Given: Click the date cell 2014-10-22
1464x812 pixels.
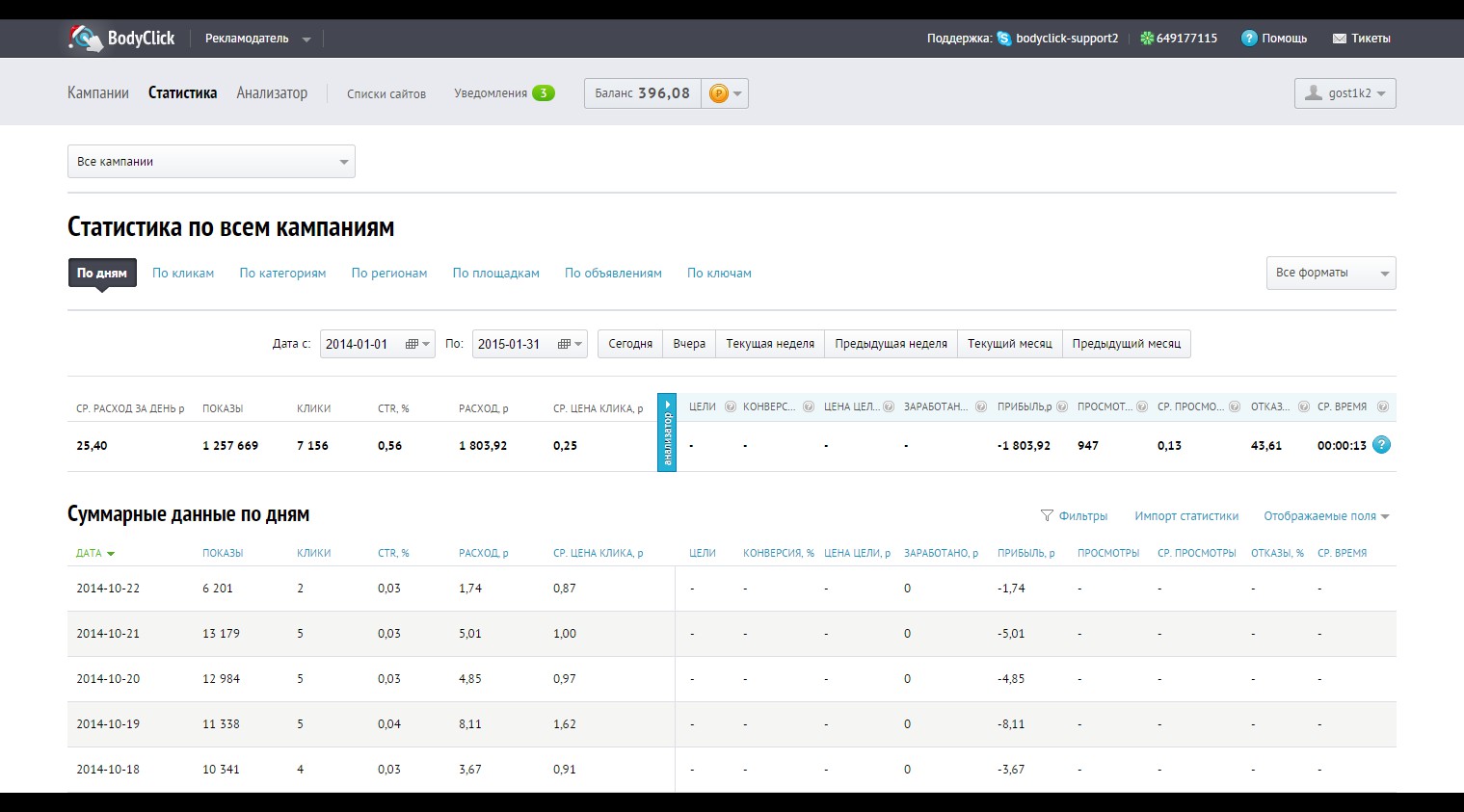Looking at the screenshot, I should pyautogui.click(x=108, y=589).
